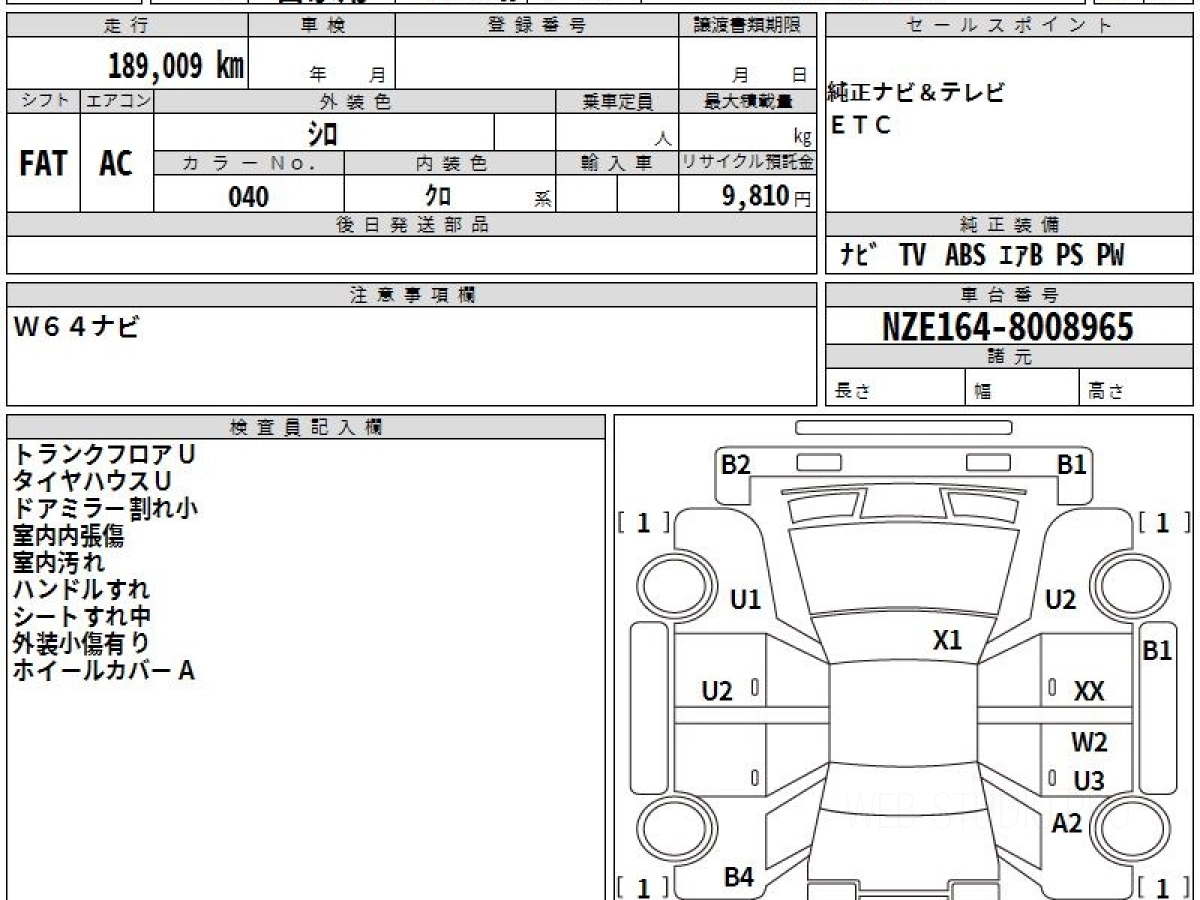1200x900 pixels.
Task: Click the 後日発送部品 section header
Action: 412,225
